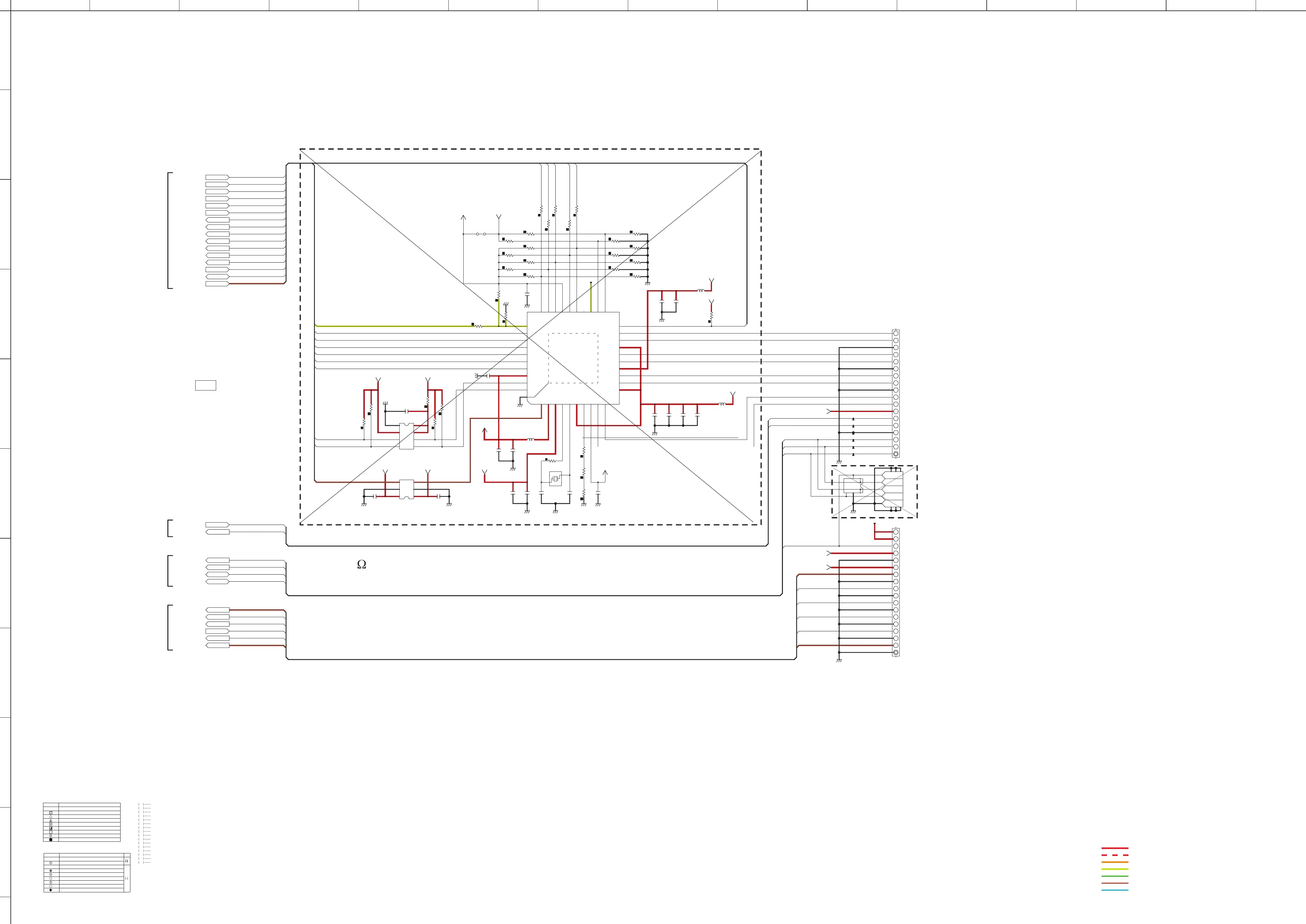
Task: Click the vertically split circle legend symbol
Action: pos(51,883)
